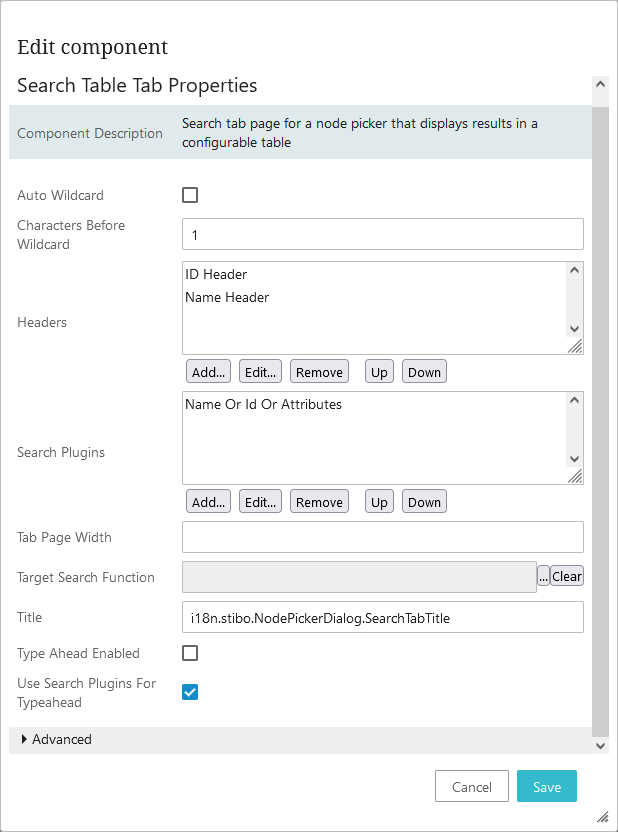Cancel editing the component
The width and height of the screenshot is (618, 832).
(x=472, y=787)
